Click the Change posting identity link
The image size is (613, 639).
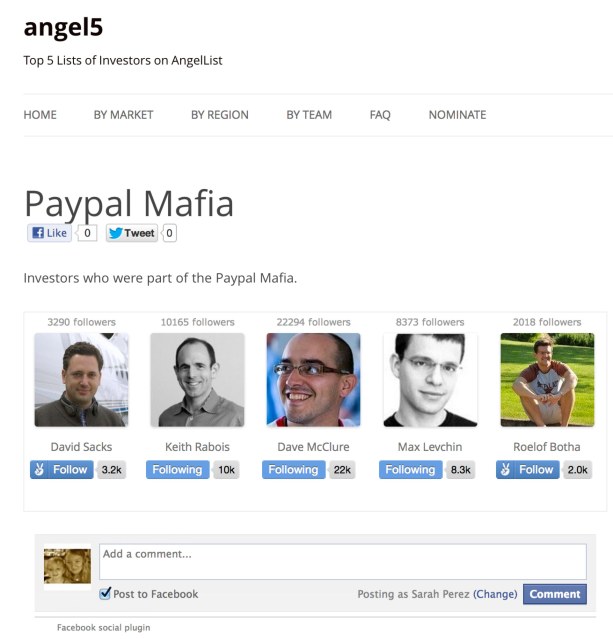click(495, 594)
